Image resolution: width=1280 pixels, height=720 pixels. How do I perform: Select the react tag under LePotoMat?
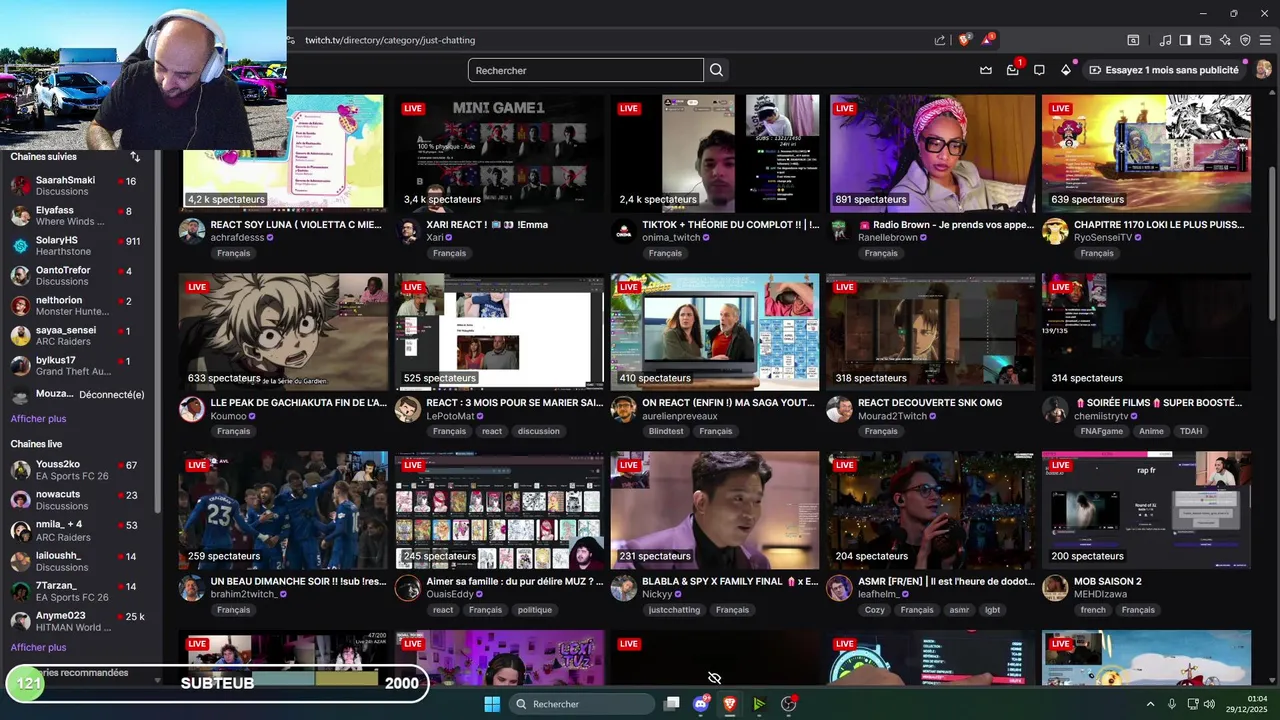coord(491,431)
